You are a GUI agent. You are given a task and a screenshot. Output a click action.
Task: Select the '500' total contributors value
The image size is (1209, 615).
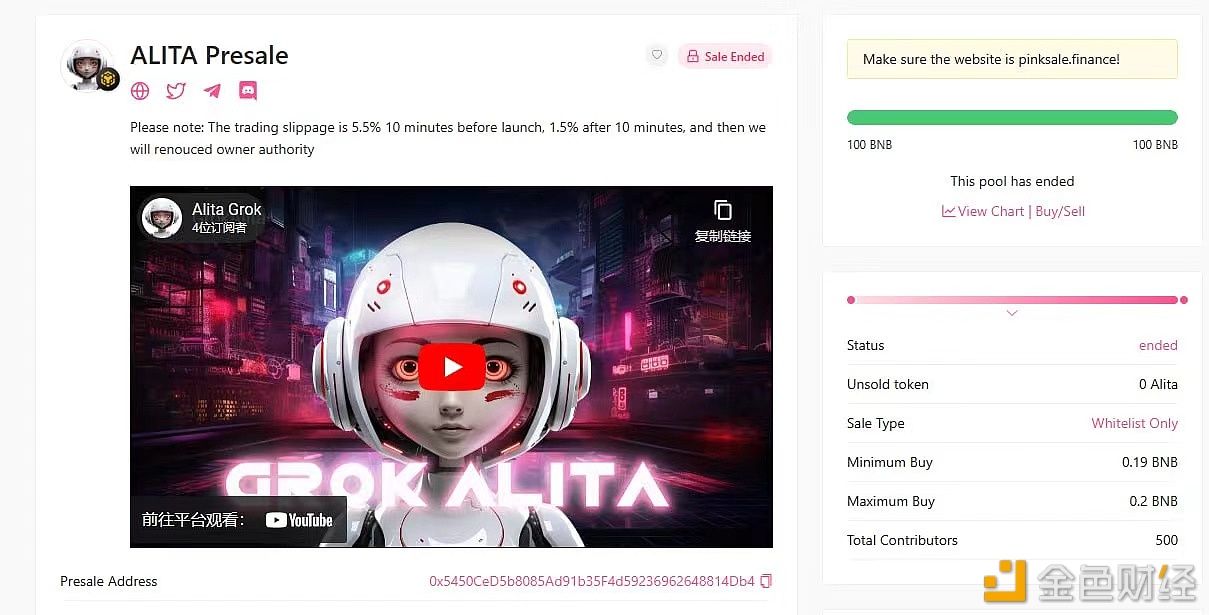pos(1166,540)
